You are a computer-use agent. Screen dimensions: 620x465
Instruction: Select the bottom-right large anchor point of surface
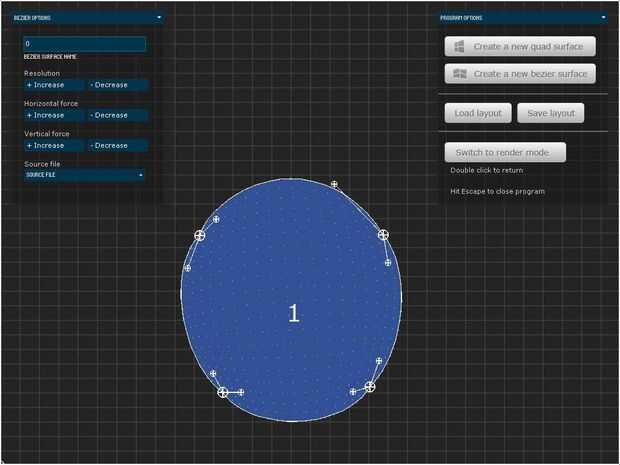click(370, 387)
